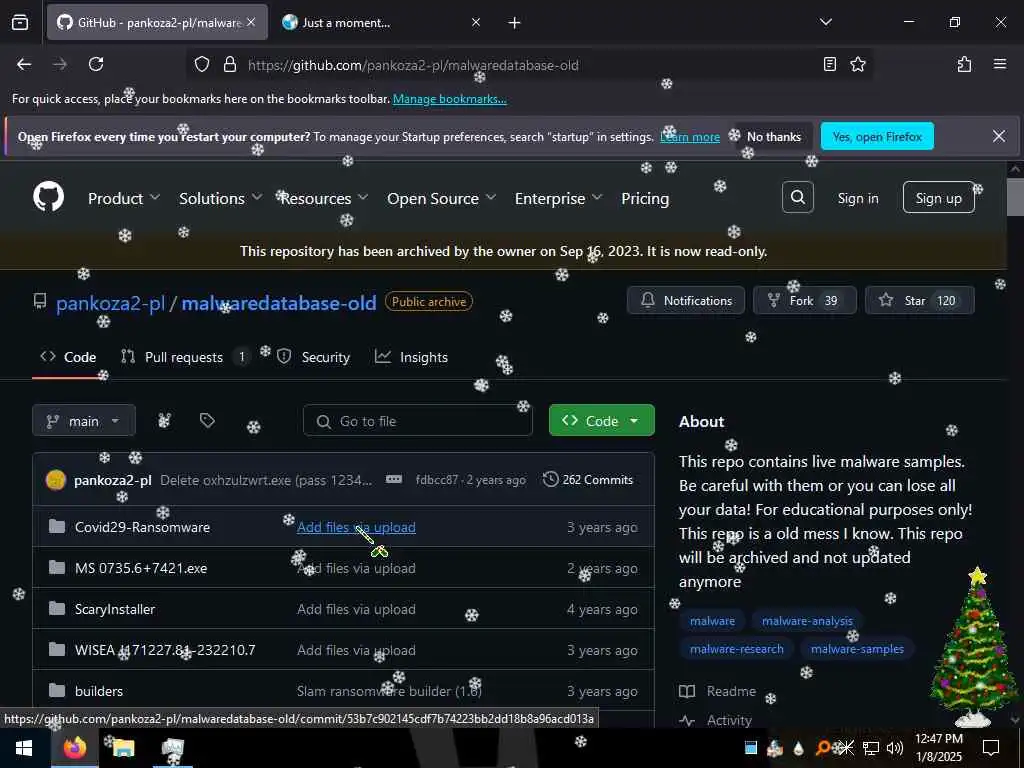Click the Notifications button

point(686,300)
